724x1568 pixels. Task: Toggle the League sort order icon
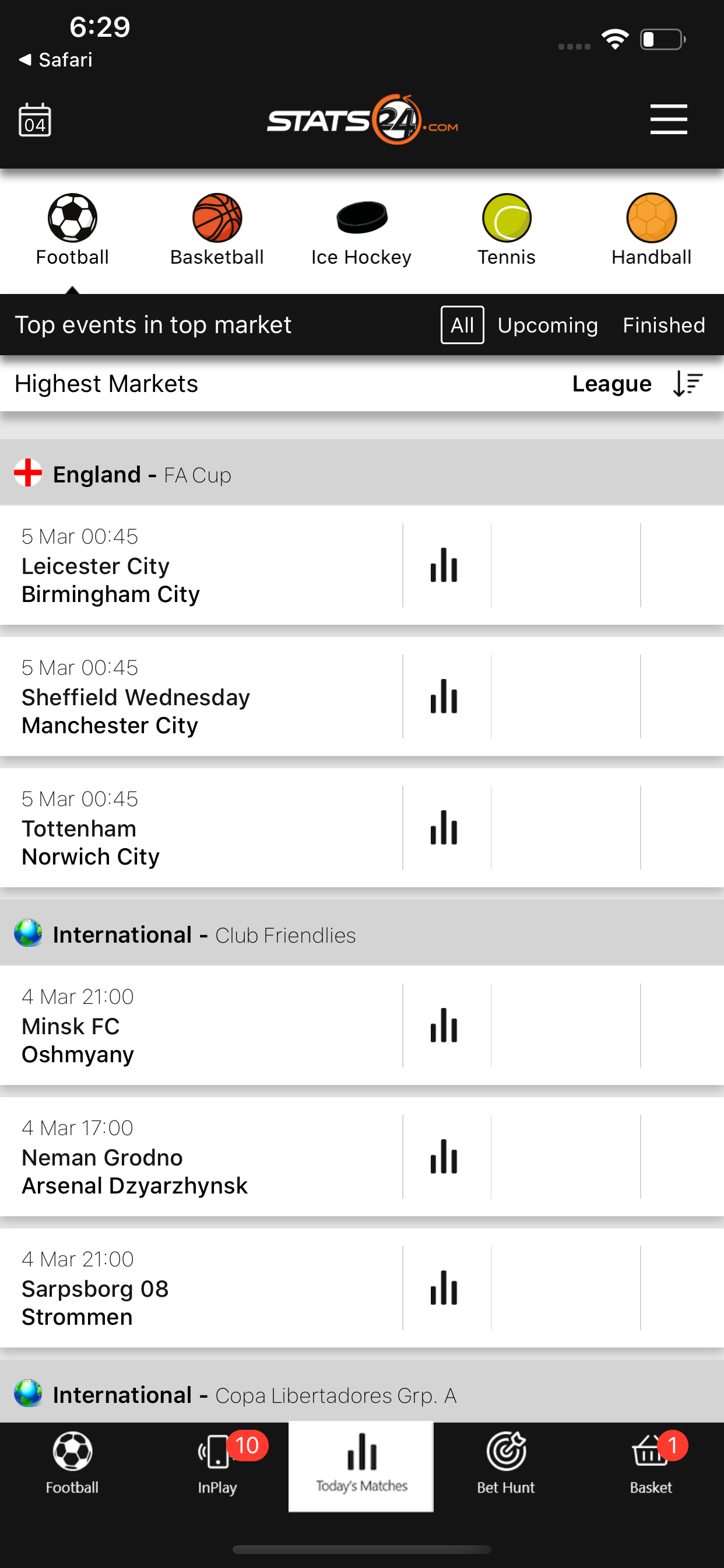click(x=688, y=384)
